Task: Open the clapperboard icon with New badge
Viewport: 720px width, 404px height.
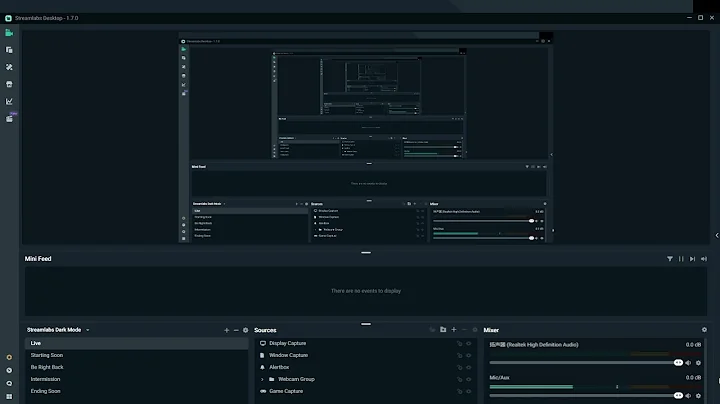Action: [x=10, y=118]
